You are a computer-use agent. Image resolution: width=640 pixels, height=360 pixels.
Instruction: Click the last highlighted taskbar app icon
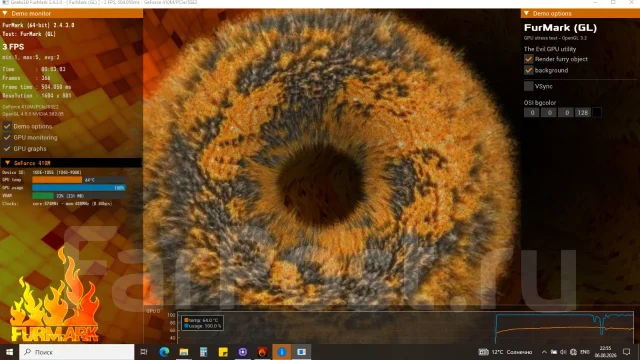(x=301, y=352)
